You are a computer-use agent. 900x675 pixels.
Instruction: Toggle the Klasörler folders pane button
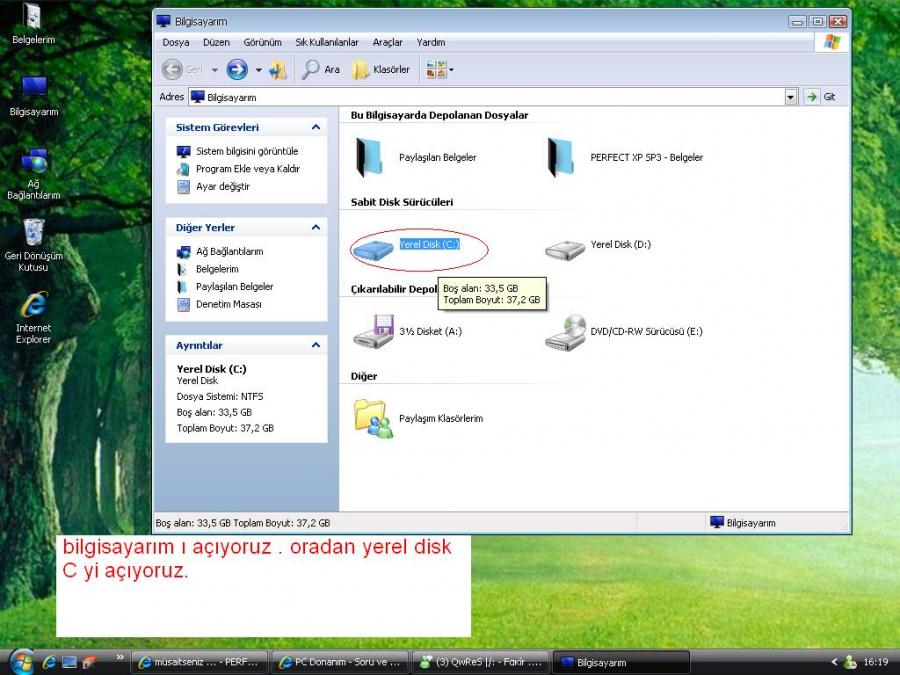381,69
